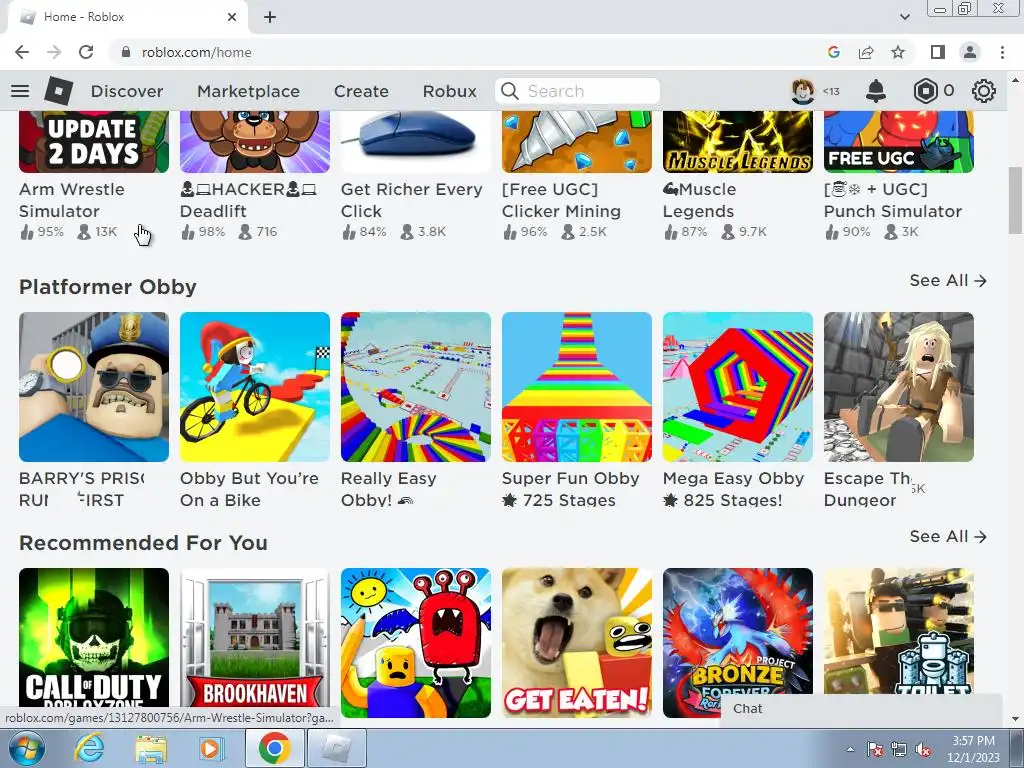The image size is (1024, 768).
Task: Open the Windows Start menu
Action: point(25,748)
